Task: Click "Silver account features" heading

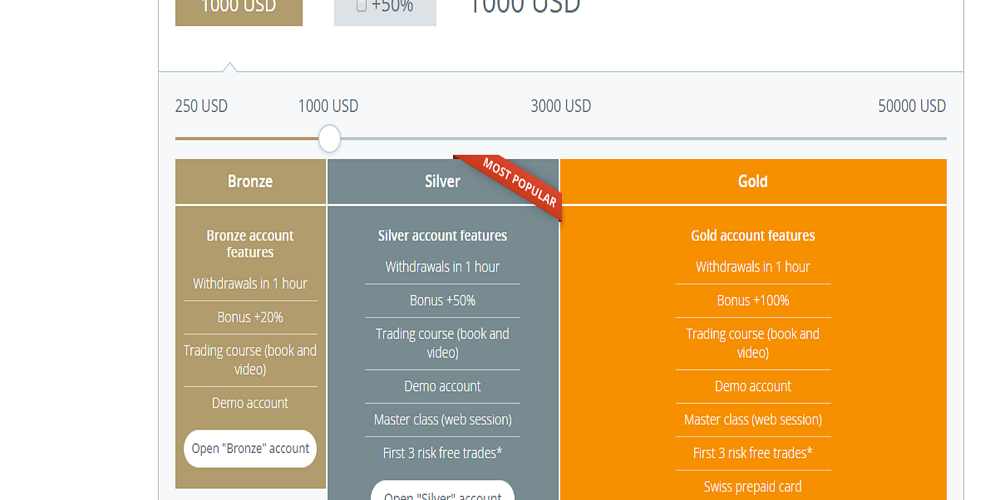Action: pos(443,235)
